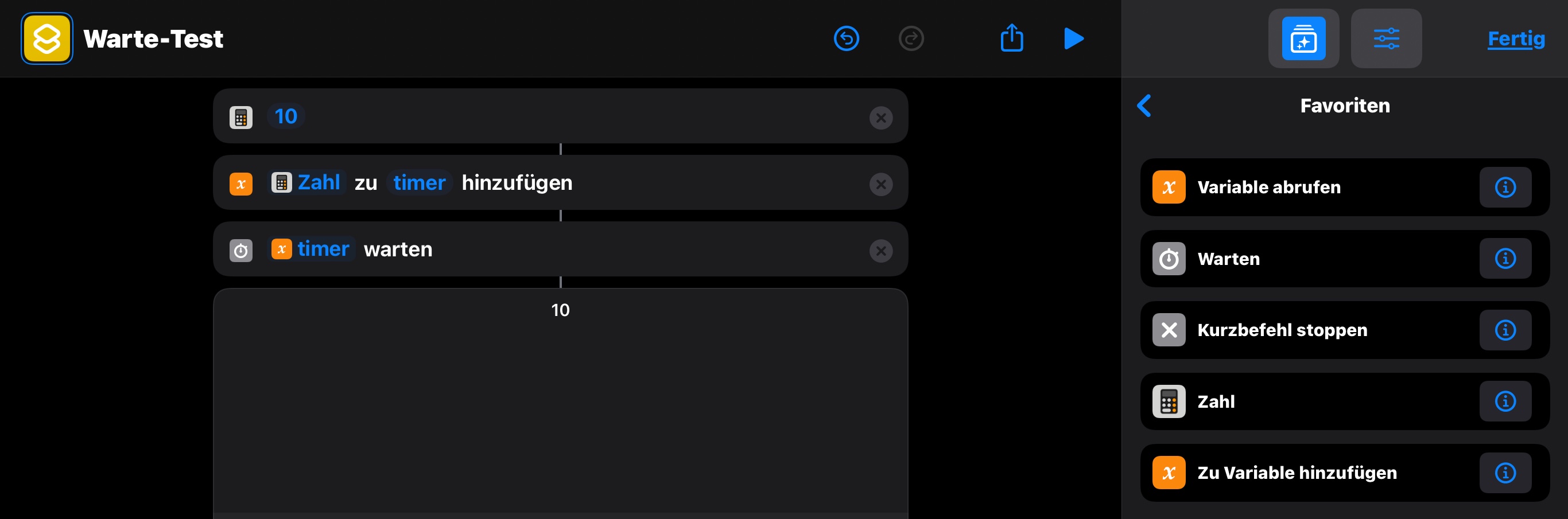Image resolution: width=1568 pixels, height=519 pixels.
Task: Tap Fertig to finish editing
Action: (x=1516, y=39)
